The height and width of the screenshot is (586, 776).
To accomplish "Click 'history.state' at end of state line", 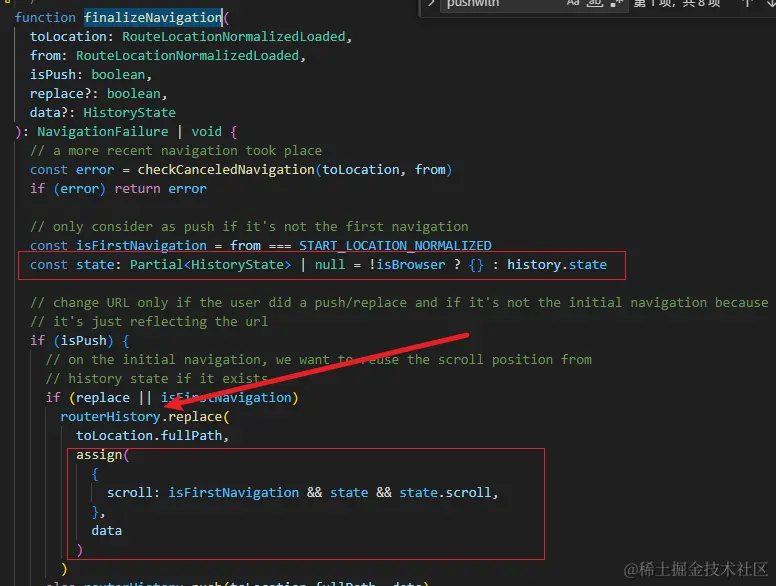I will pyautogui.click(x=557, y=265).
